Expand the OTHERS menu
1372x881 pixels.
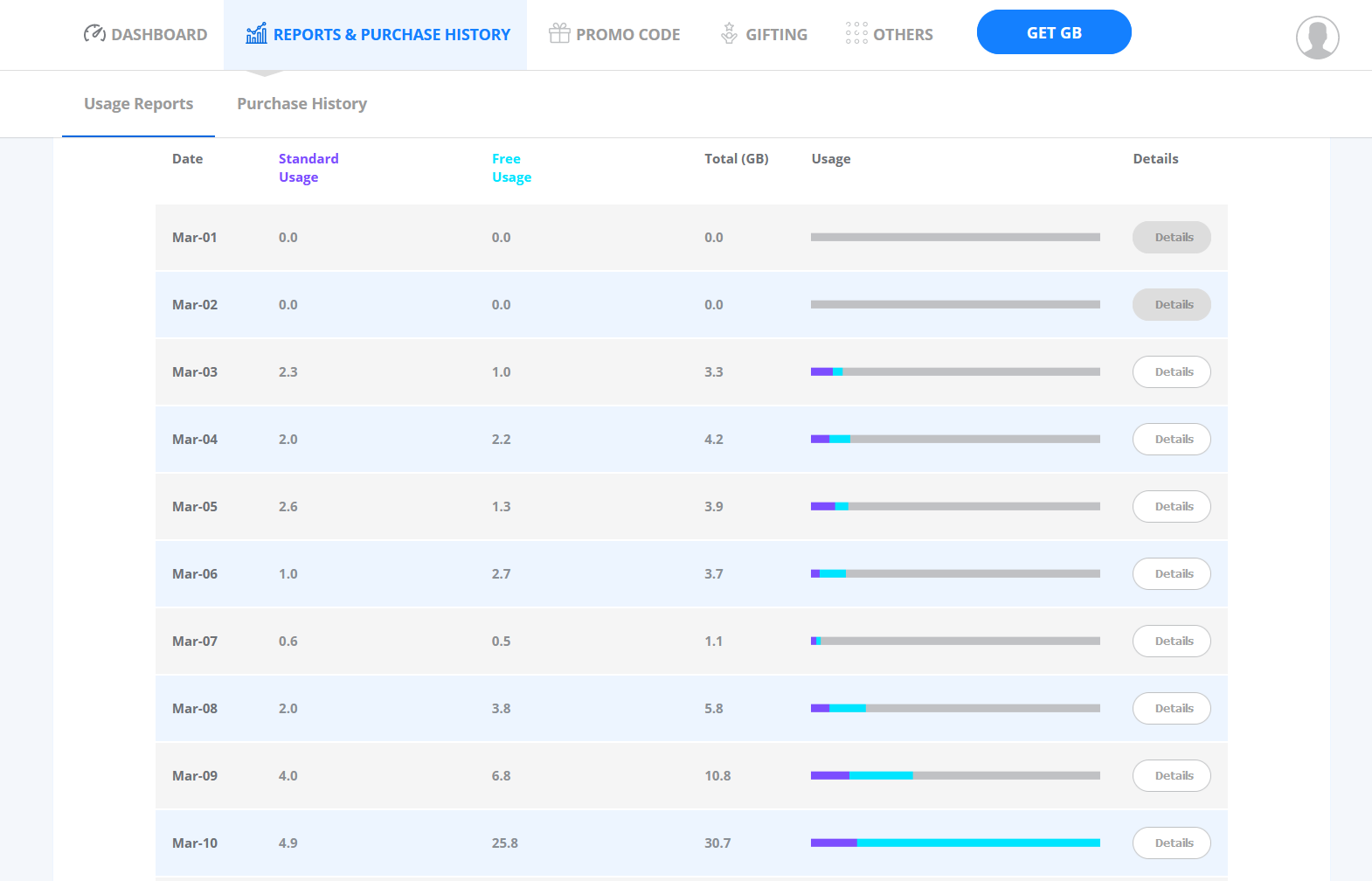point(890,34)
